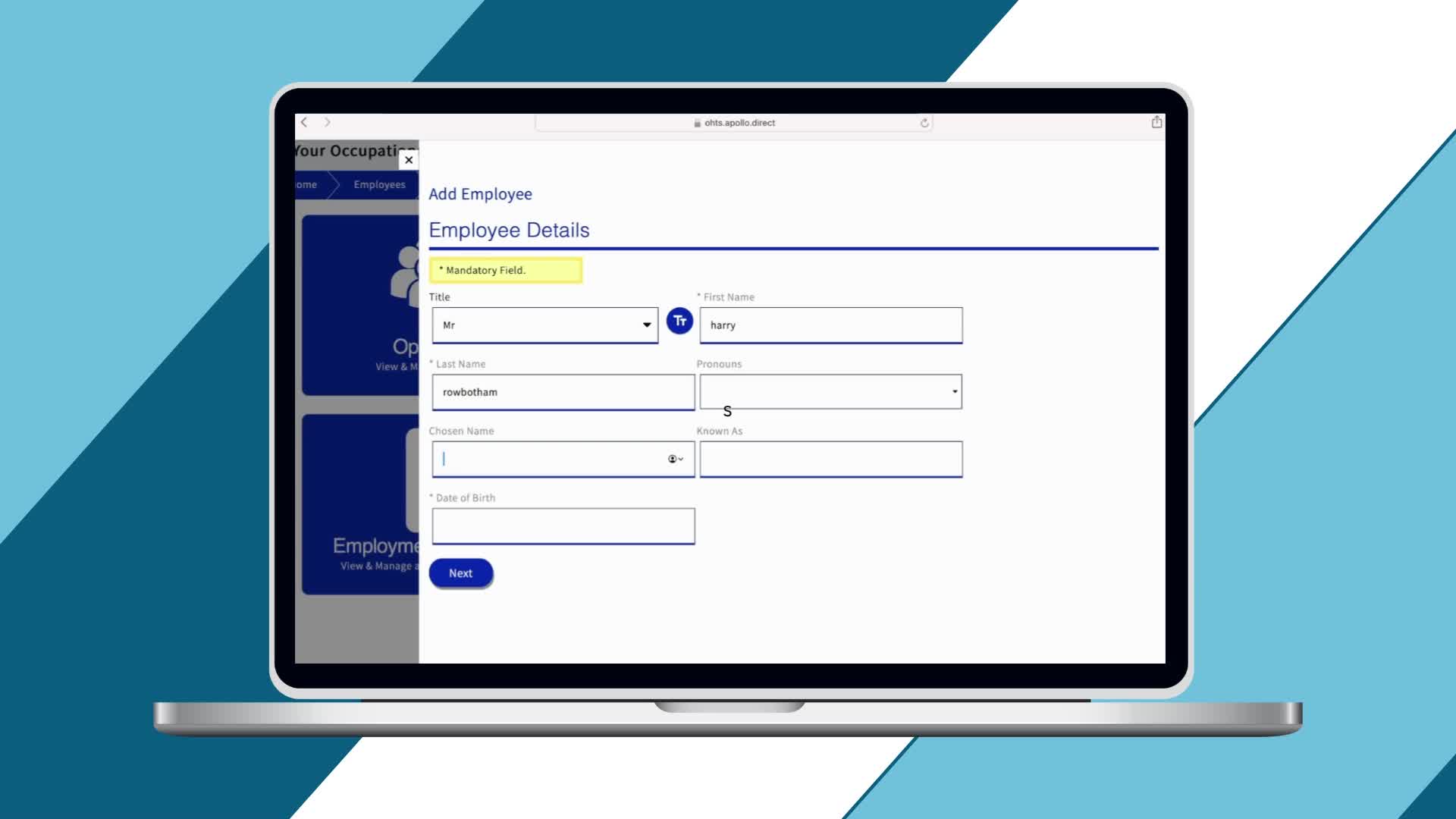Click the close X button on dialog
Viewport: 1456px width, 819px height.
tap(408, 159)
